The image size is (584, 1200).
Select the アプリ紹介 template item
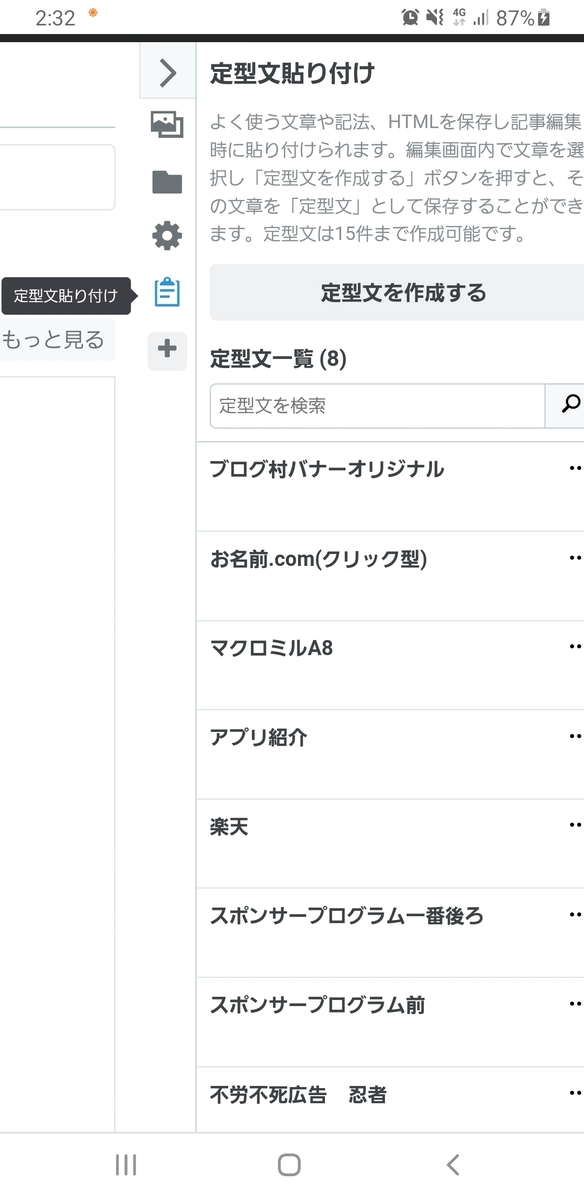pos(258,737)
